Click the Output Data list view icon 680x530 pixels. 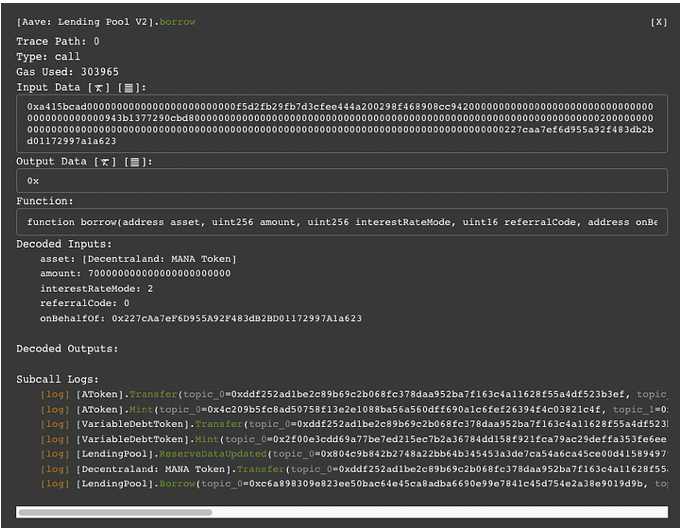pyautogui.click(x=134, y=162)
